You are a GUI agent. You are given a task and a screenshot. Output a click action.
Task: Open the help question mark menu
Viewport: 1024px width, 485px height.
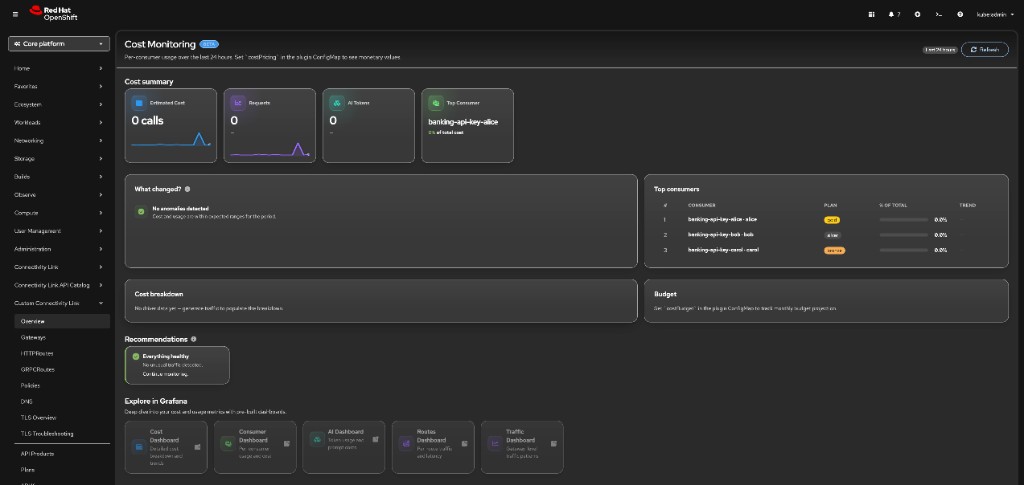(x=960, y=14)
